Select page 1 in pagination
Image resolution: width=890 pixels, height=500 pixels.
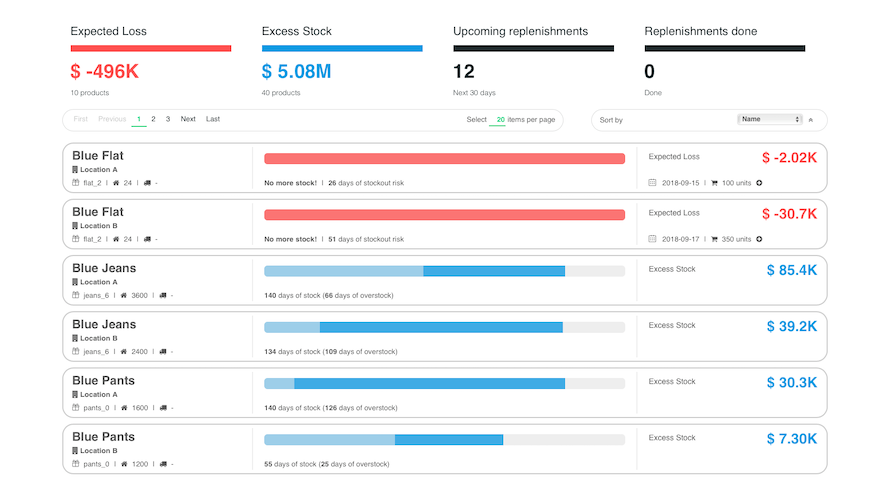point(139,119)
